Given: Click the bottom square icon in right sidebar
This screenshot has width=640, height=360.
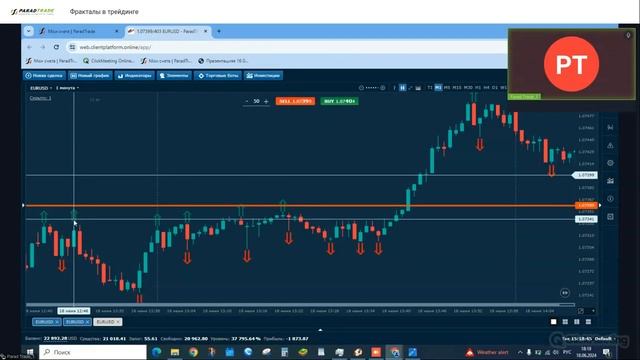Looking at the screenshot, I should (610, 217).
